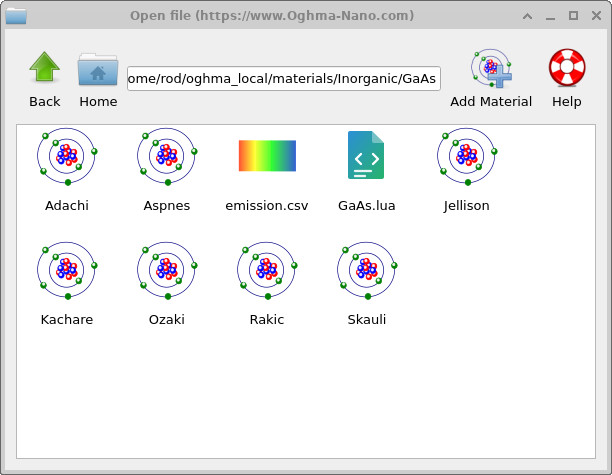Click the "Help" toolbar label
This screenshot has width=612, height=475.
[x=567, y=102]
